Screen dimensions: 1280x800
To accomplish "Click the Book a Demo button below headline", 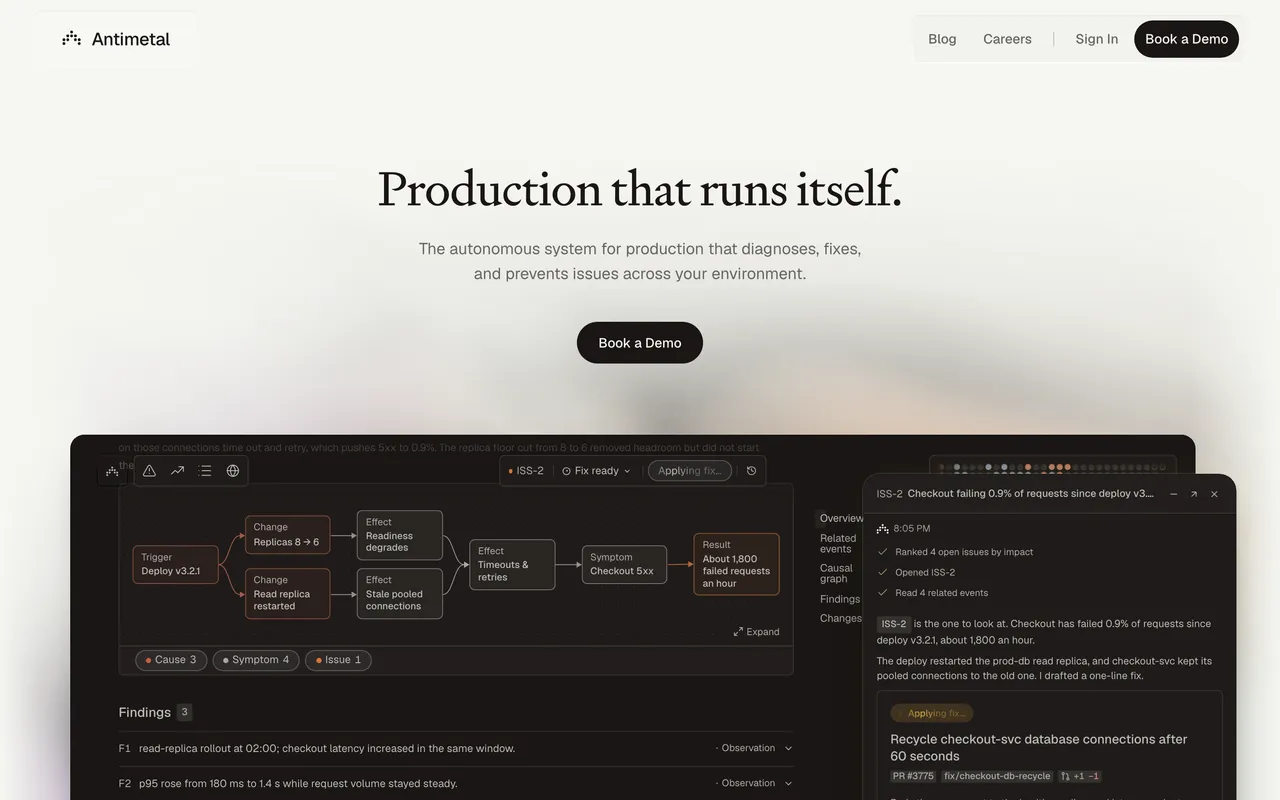I will [640, 343].
